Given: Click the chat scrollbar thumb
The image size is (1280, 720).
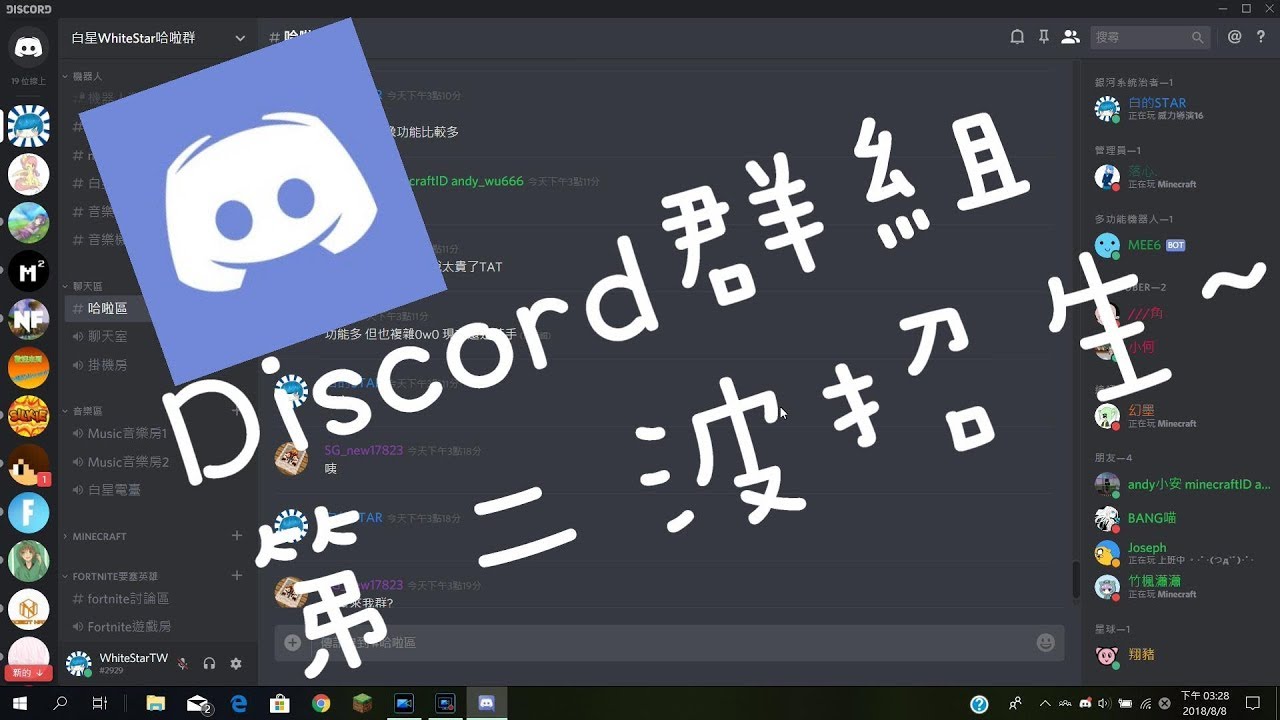Looking at the screenshot, I should 1076,580.
